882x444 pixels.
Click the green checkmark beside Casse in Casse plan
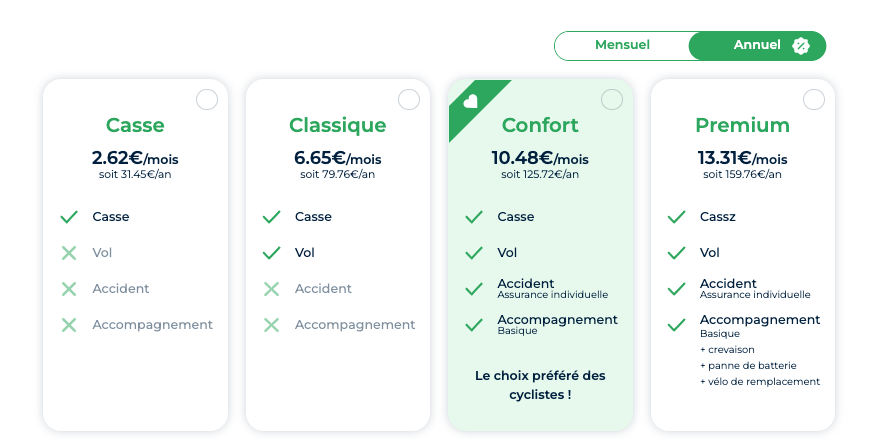69,217
